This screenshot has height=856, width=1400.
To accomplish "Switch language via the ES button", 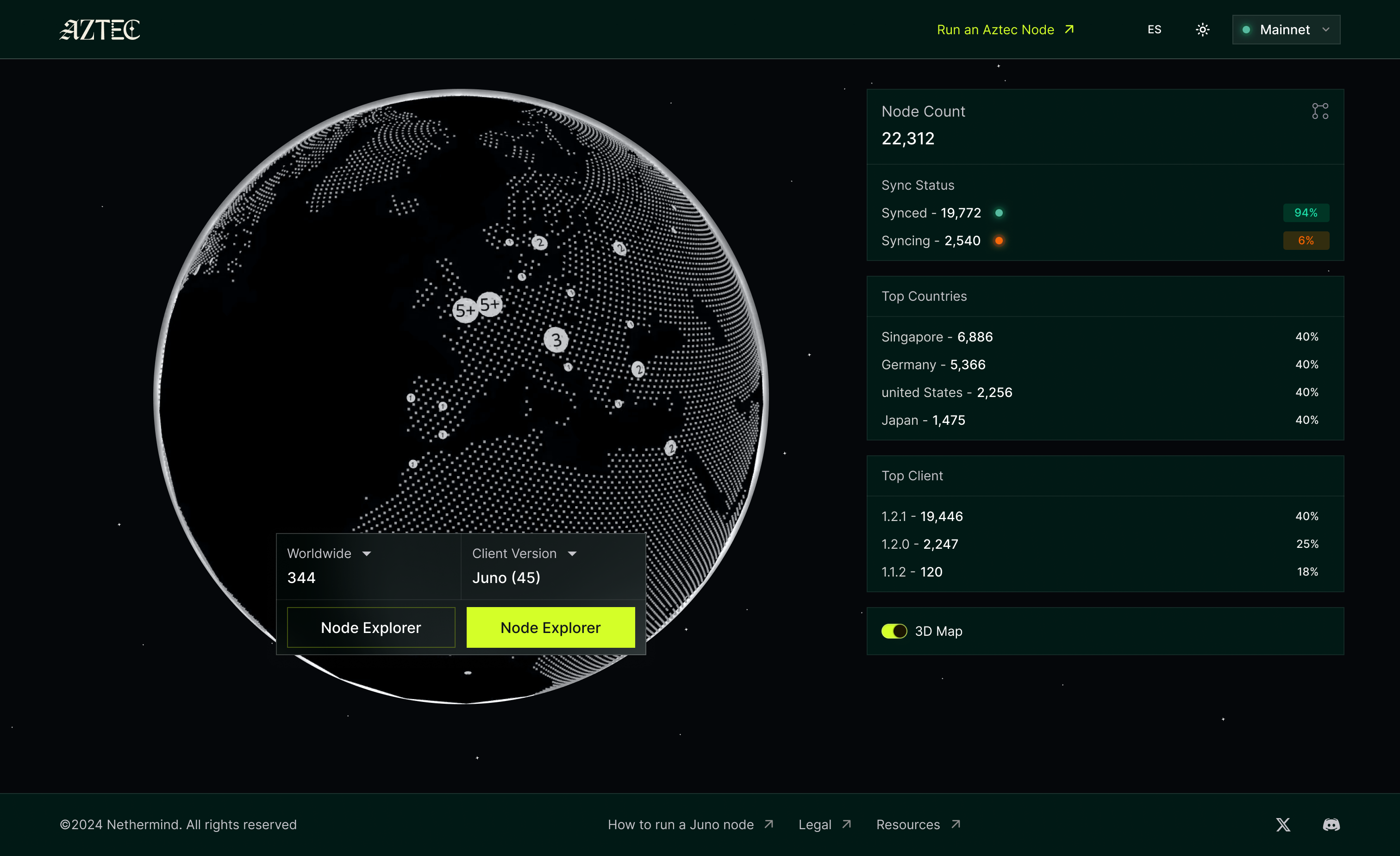I will point(1154,30).
